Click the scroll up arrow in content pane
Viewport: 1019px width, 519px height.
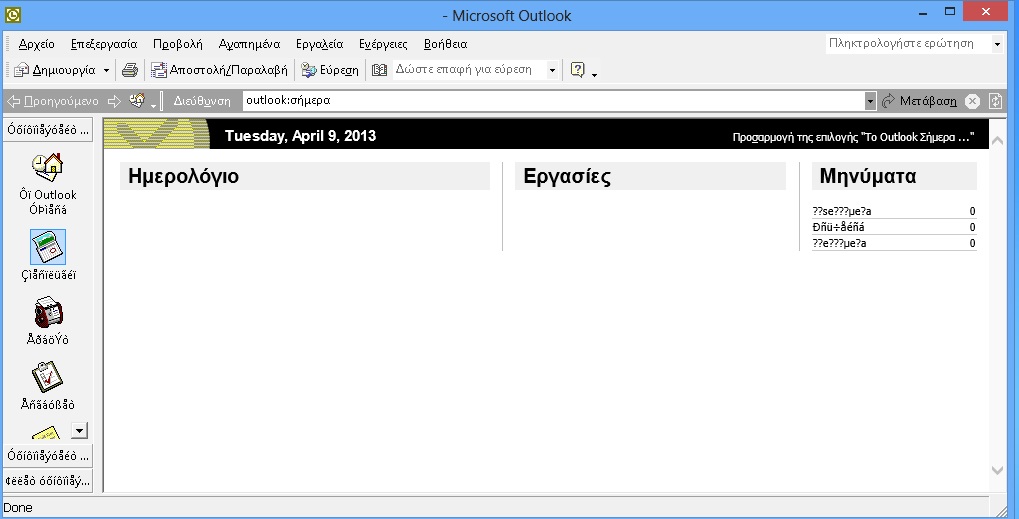coord(998,141)
